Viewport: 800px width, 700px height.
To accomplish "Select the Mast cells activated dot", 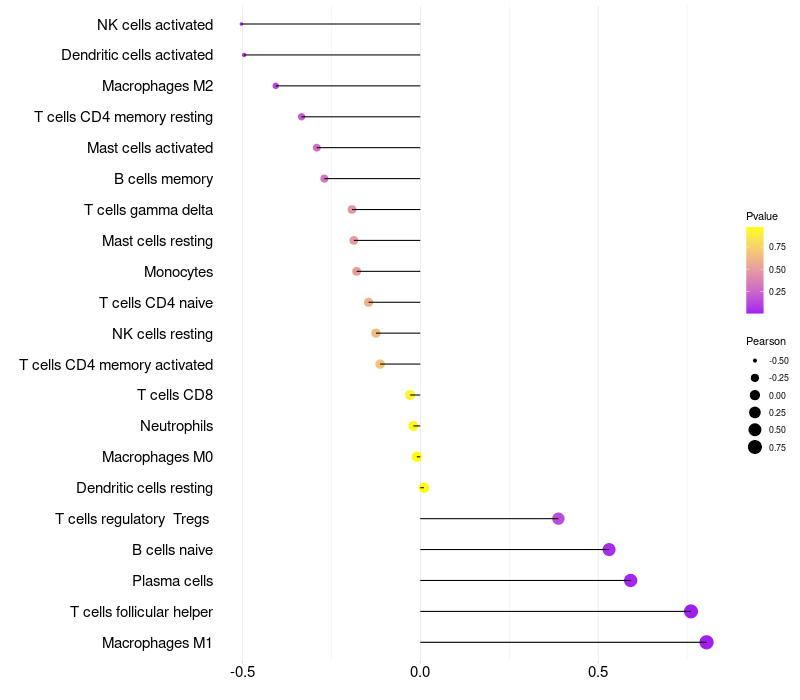I will [317, 148].
